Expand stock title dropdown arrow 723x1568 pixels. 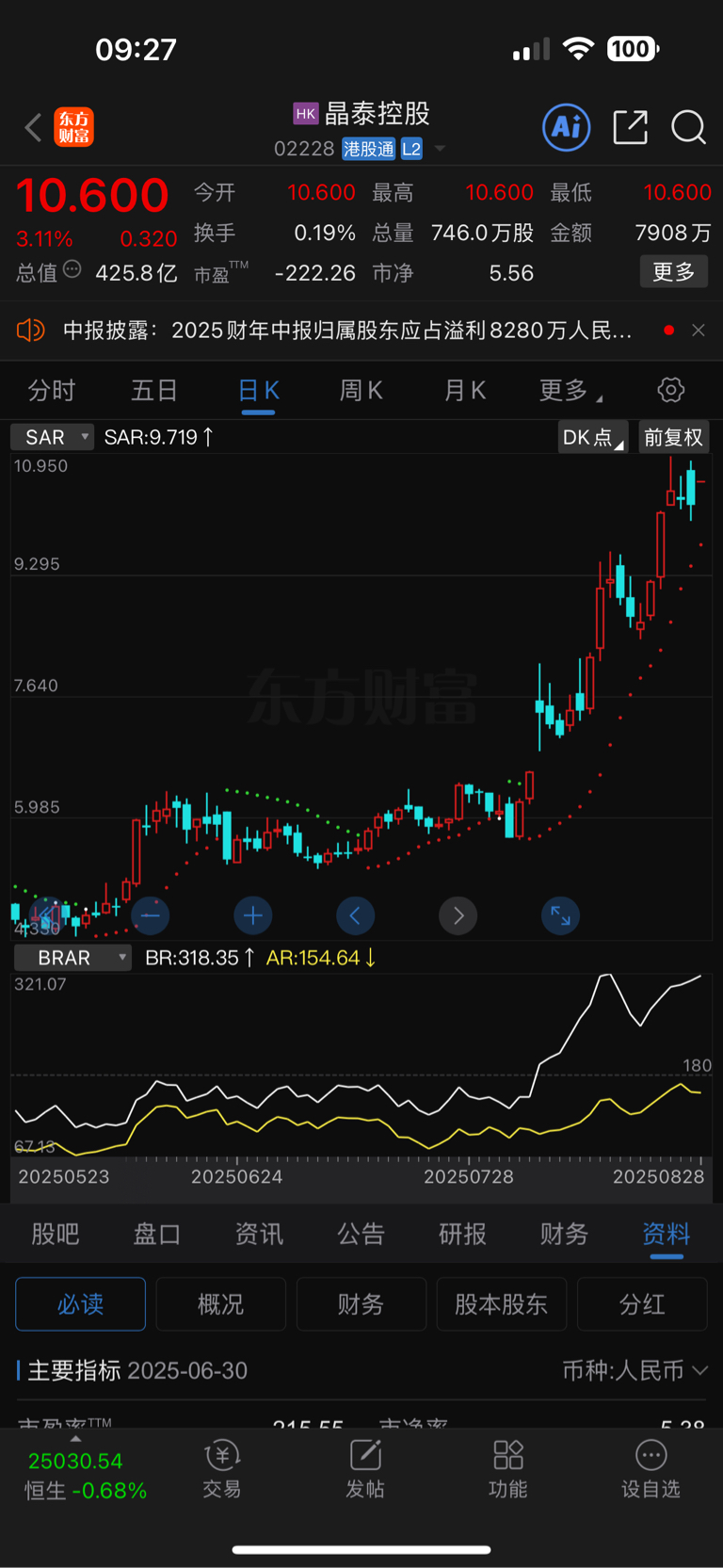point(440,149)
